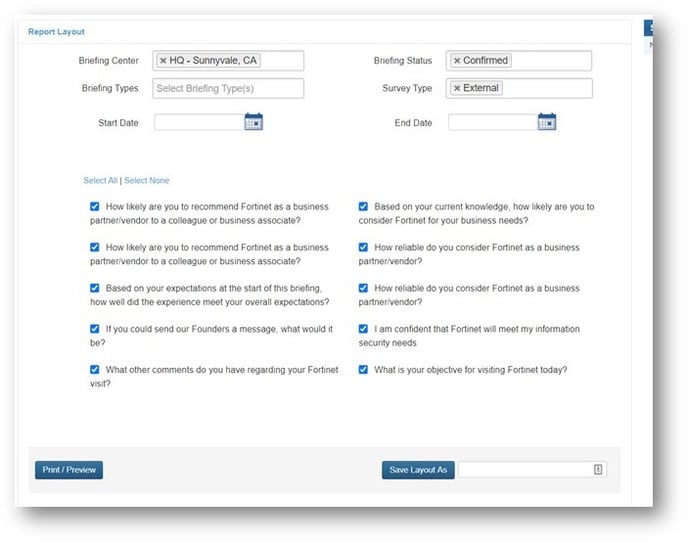The image size is (688, 542).
Task: Click the Save Layout As button
Action: pyautogui.click(x=417, y=470)
